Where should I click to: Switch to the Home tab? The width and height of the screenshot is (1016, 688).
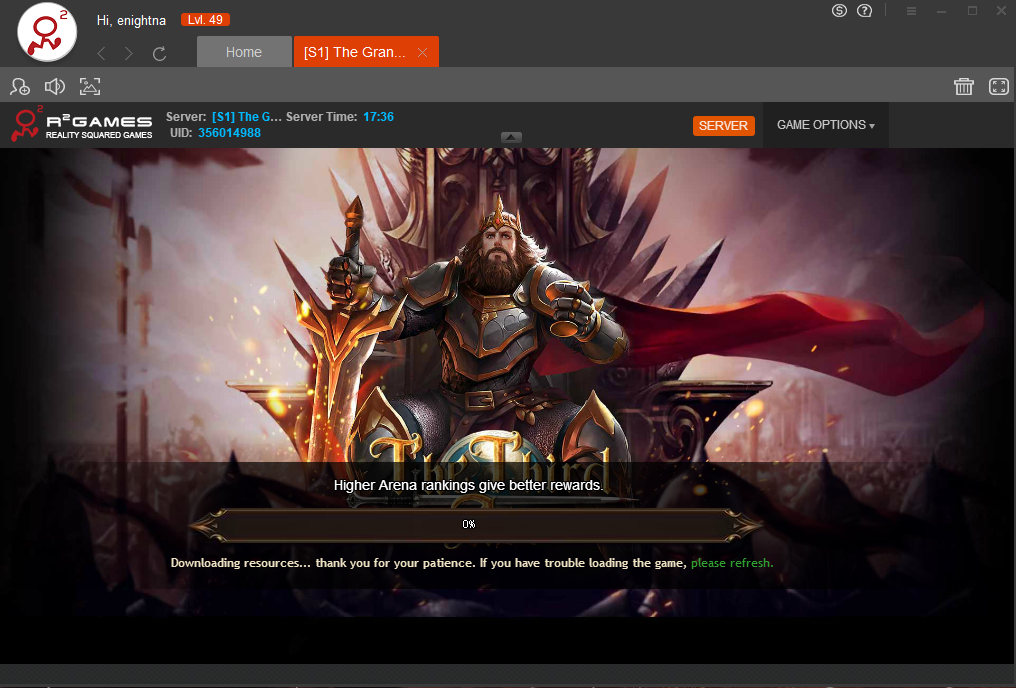[x=243, y=52]
